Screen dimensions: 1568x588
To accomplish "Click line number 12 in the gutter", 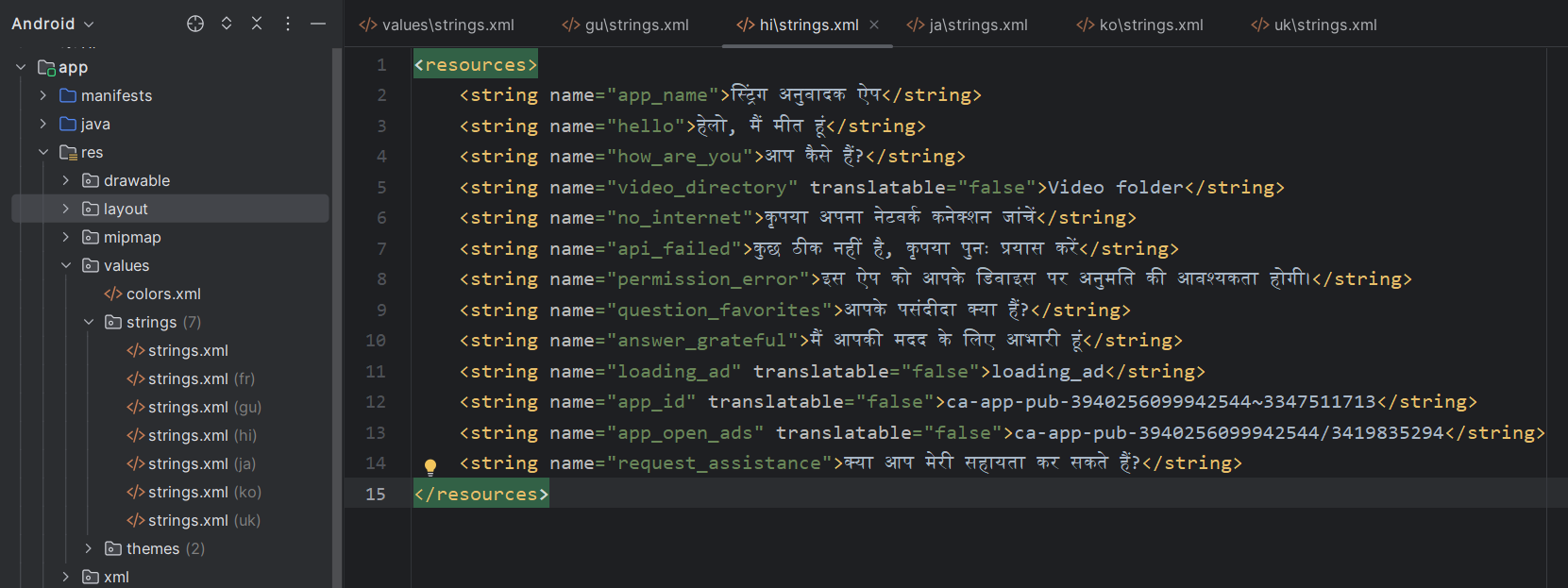I will pyautogui.click(x=376, y=401).
